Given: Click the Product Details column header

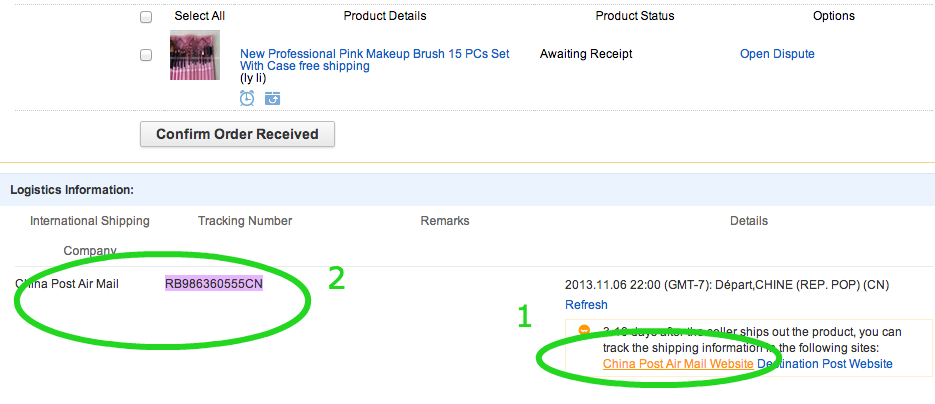Looking at the screenshot, I should [x=385, y=16].
